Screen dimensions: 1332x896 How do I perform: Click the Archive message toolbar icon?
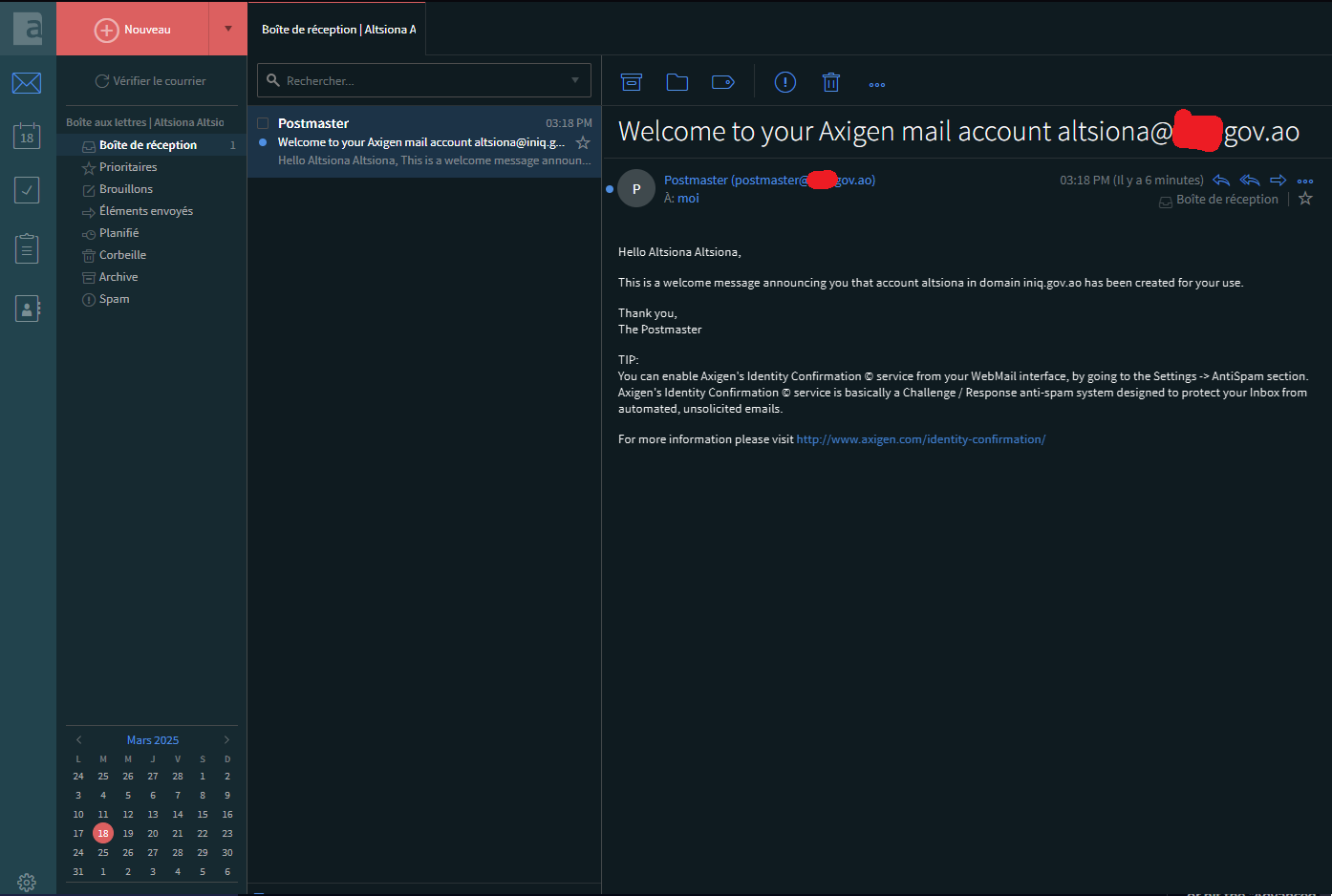(x=632, y=83)
